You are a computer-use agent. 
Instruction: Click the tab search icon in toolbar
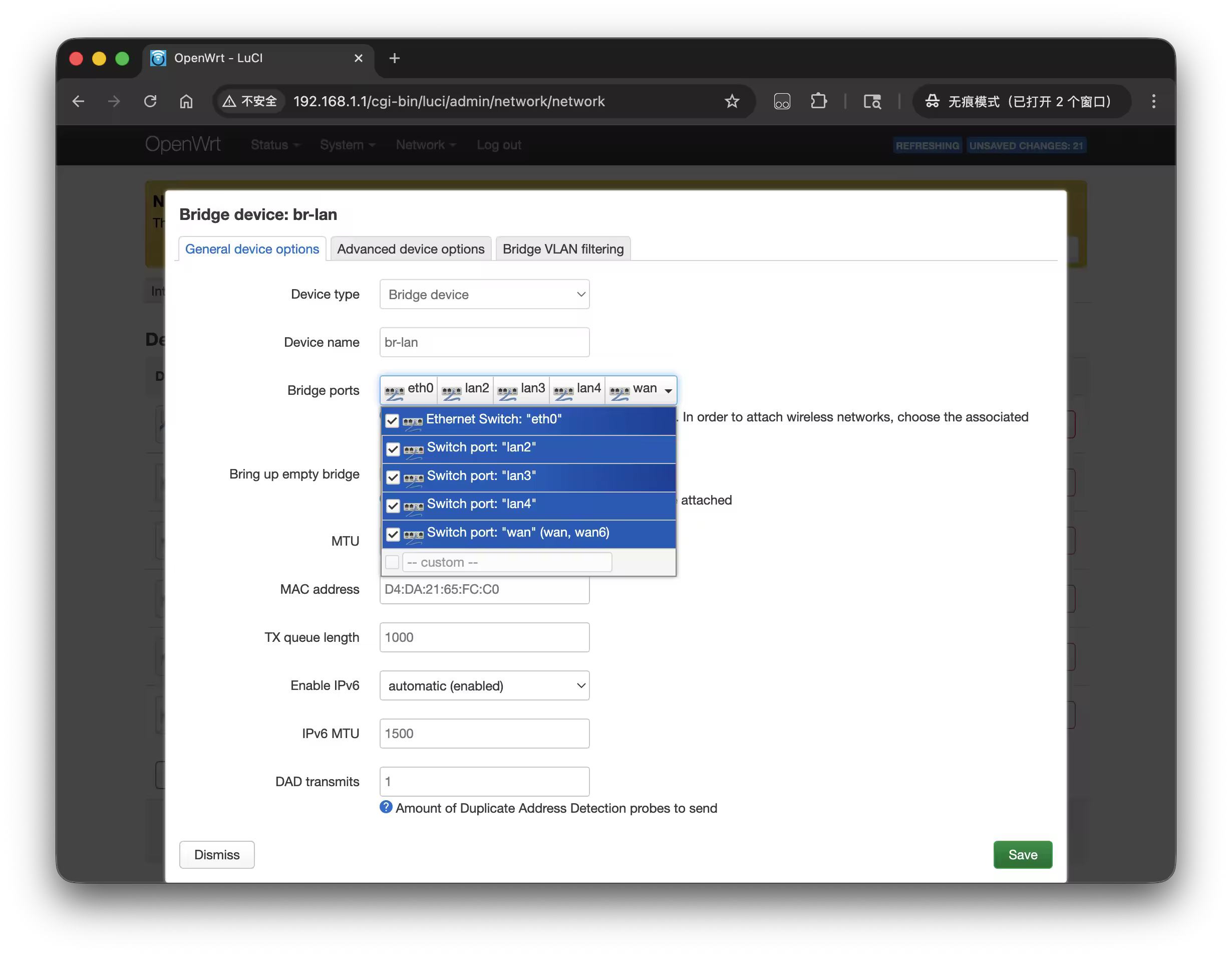[872, 101]
